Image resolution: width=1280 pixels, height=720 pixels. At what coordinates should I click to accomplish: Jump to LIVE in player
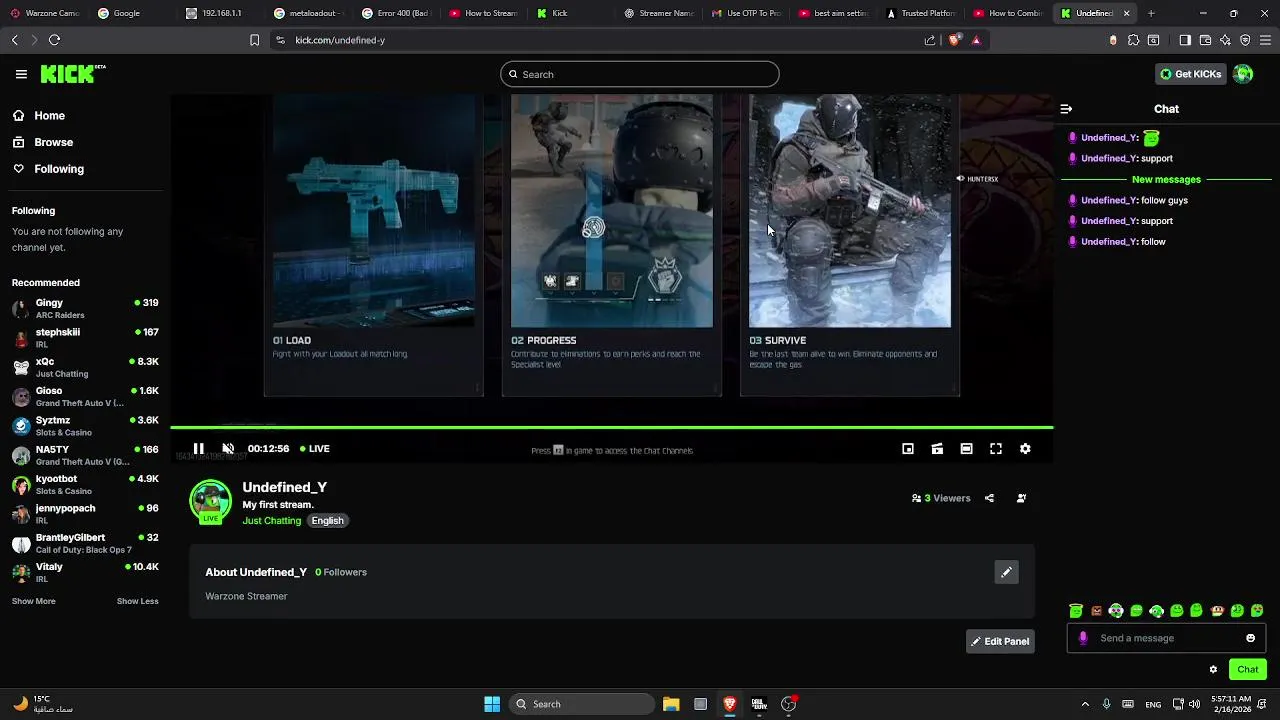pyautogui.click(x=313, y=449)
